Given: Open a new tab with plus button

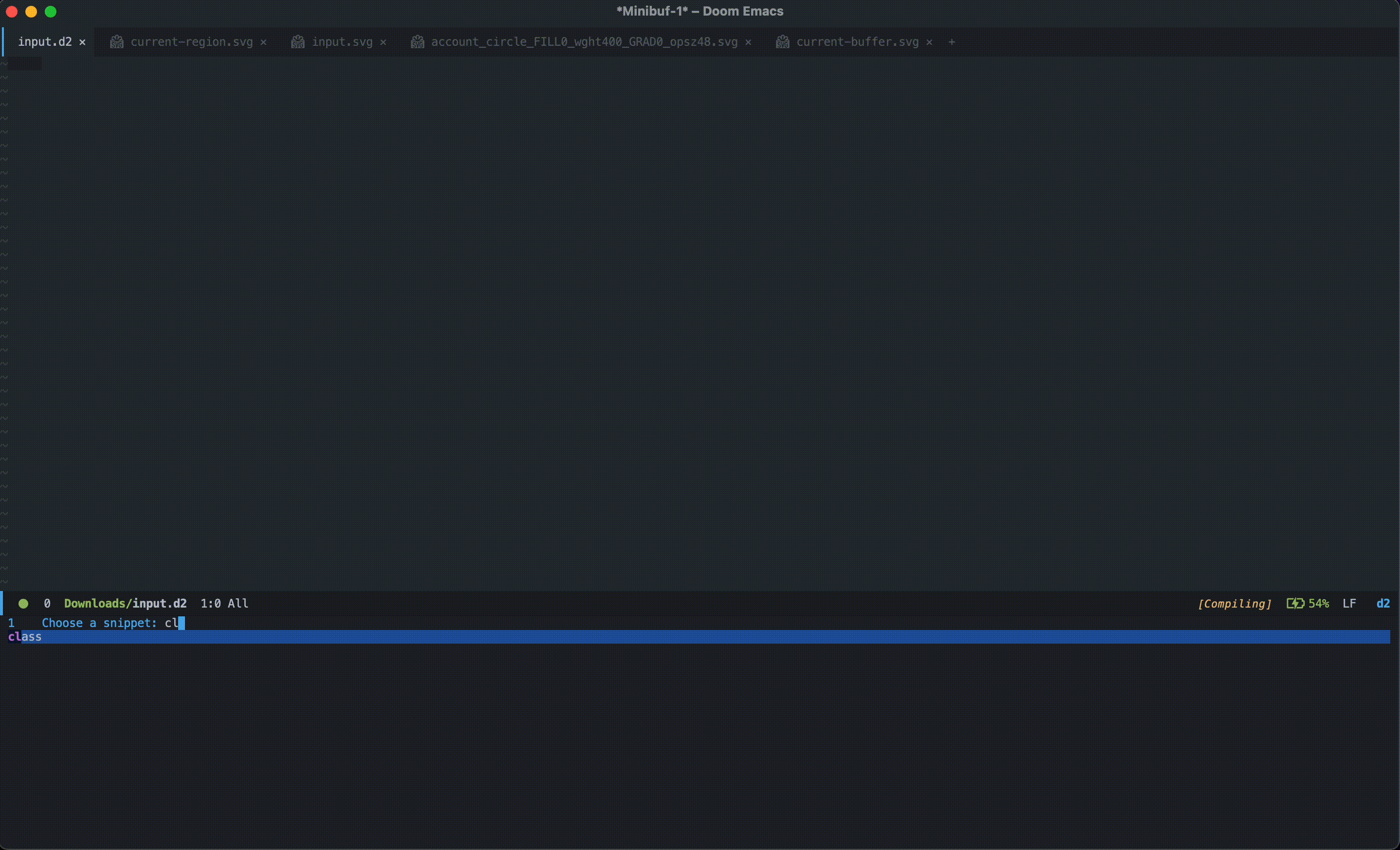Looking at the screenshot, I should coord(952,42).
